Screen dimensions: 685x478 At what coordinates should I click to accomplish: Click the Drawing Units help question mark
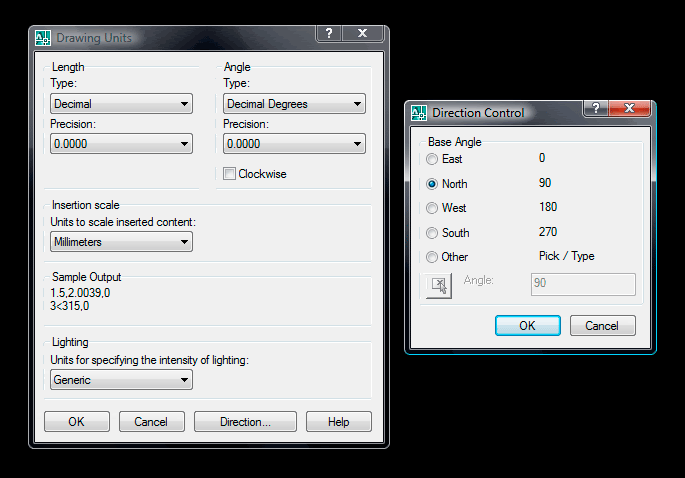point(329,33)
